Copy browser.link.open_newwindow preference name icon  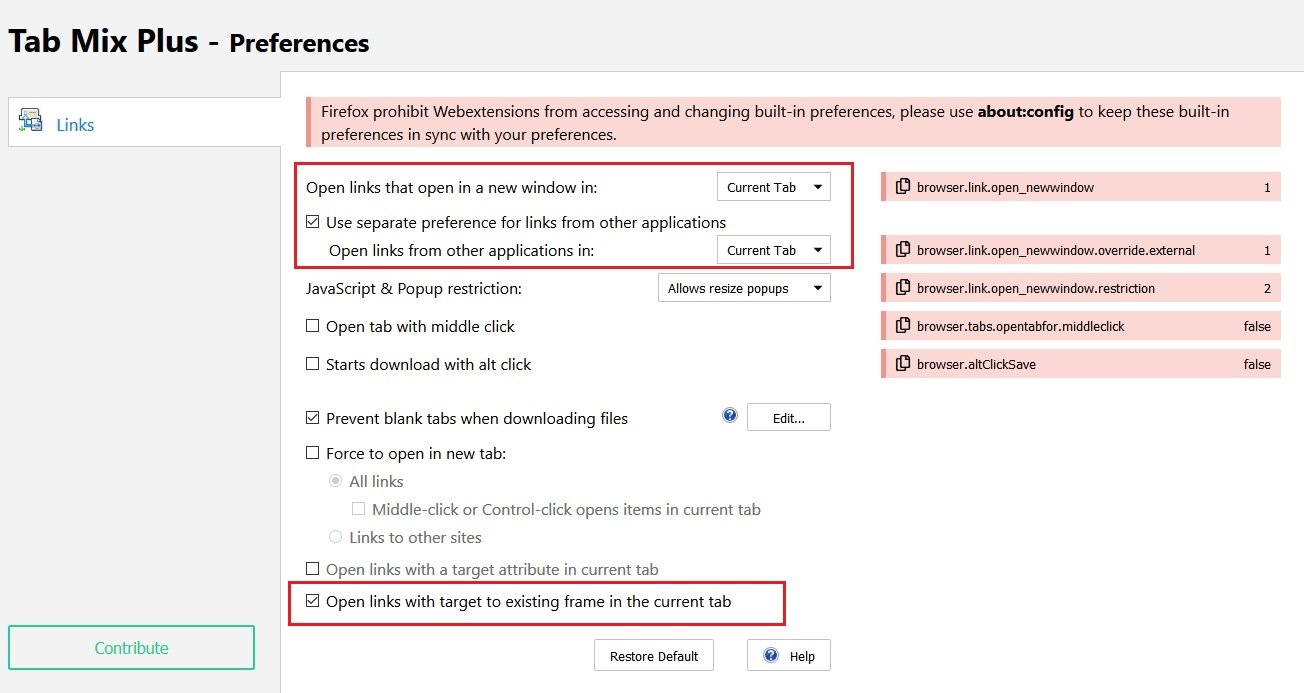pyautogui.click(x=903, y=187)
